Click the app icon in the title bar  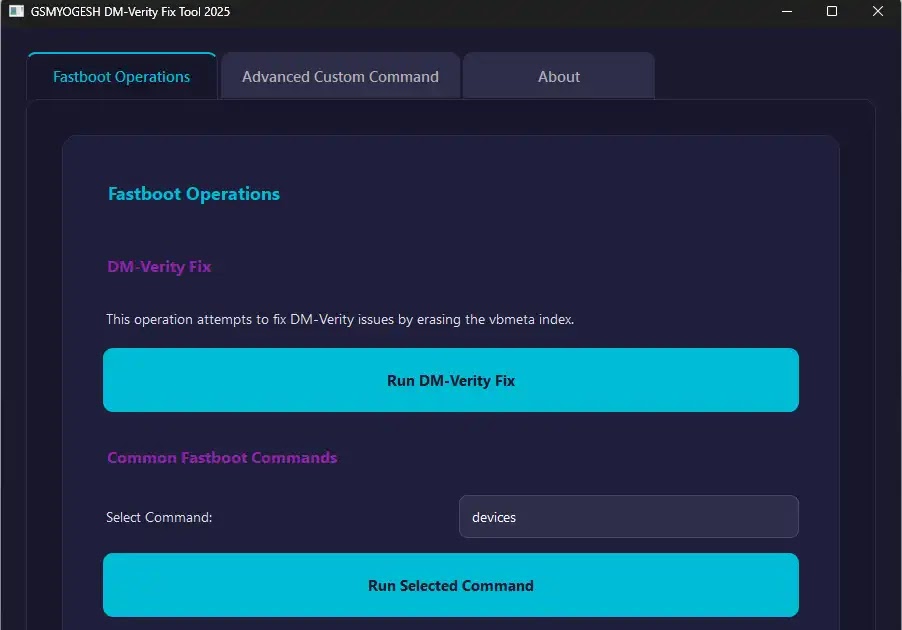point(16,11)
